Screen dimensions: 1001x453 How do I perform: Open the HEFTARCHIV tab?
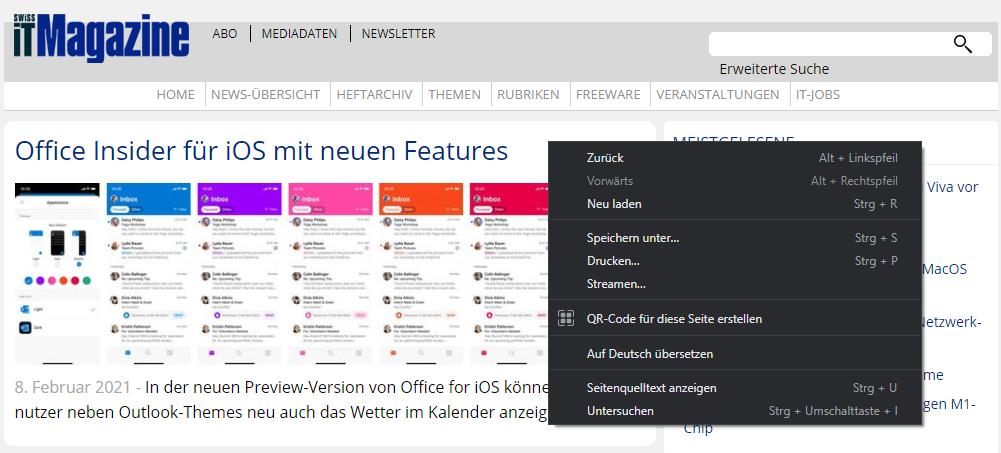point(374,94)
